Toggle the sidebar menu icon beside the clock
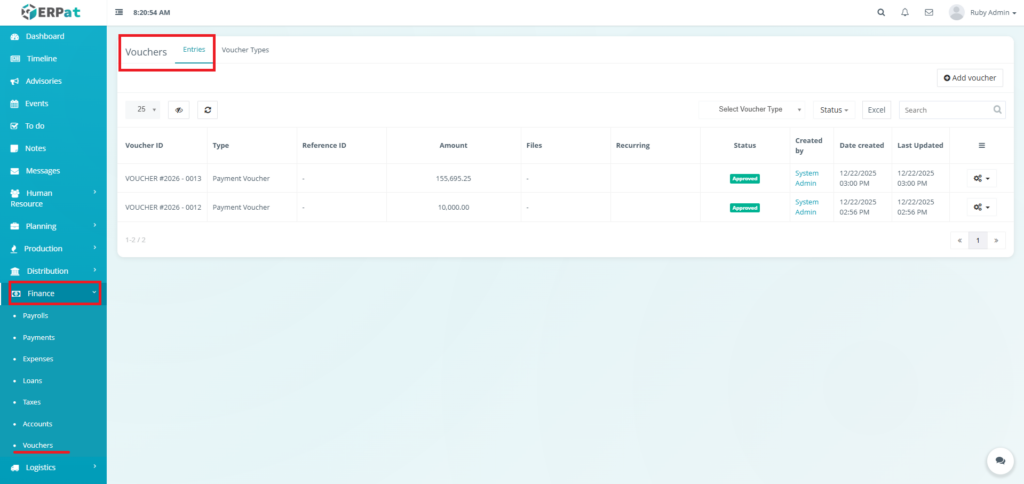Screen dimensions: 1024x484 (x=119, y=12)
